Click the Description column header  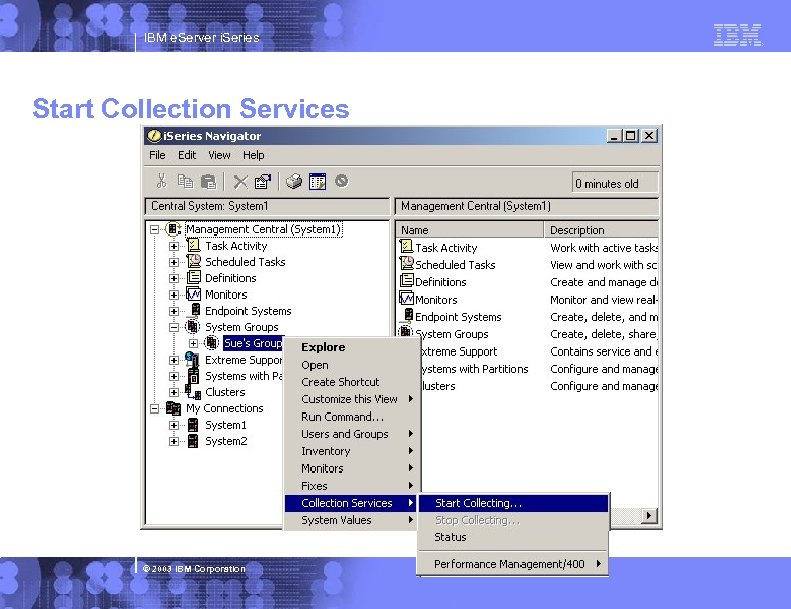coord(602,230)
